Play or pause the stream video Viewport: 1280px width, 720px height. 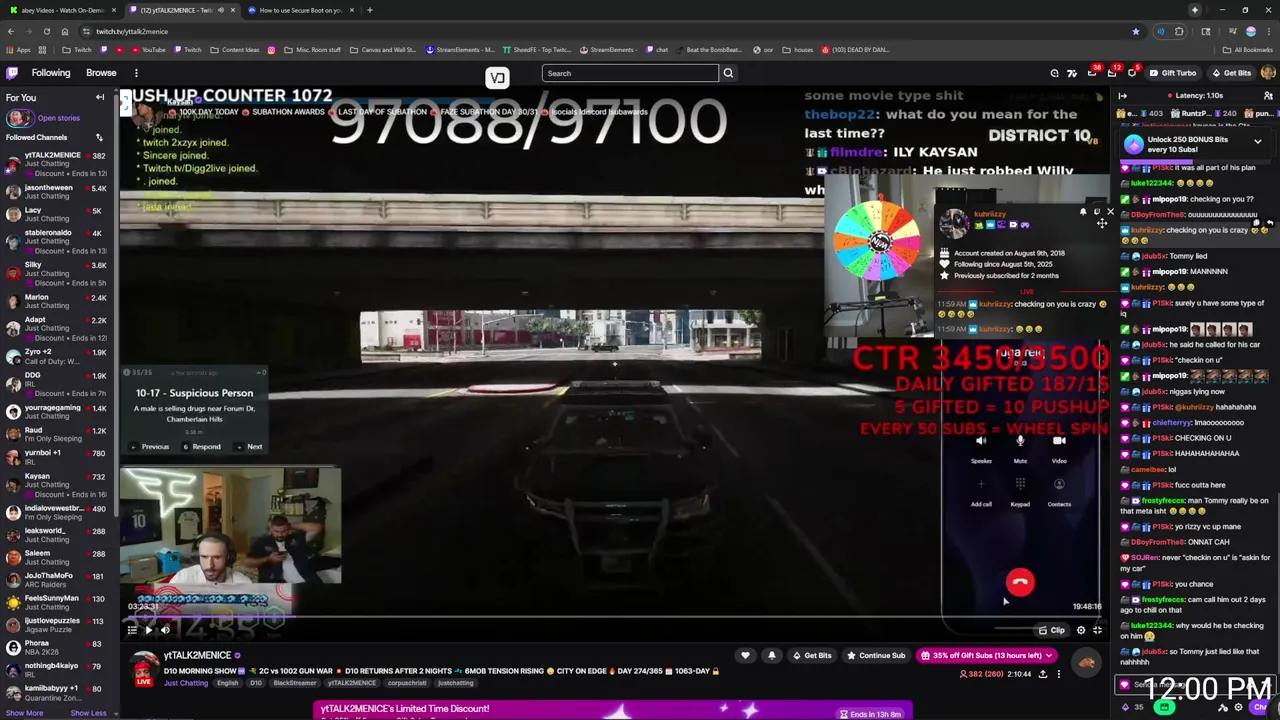coord(148,630)
